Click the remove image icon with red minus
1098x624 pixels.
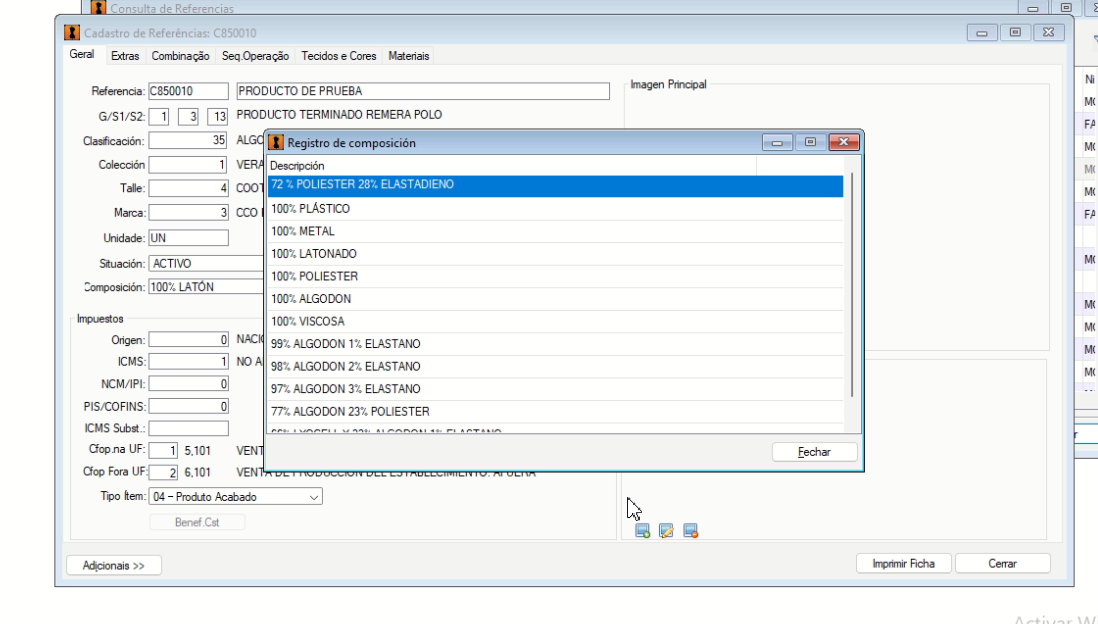pyautogui.click(x=690, y=531)
